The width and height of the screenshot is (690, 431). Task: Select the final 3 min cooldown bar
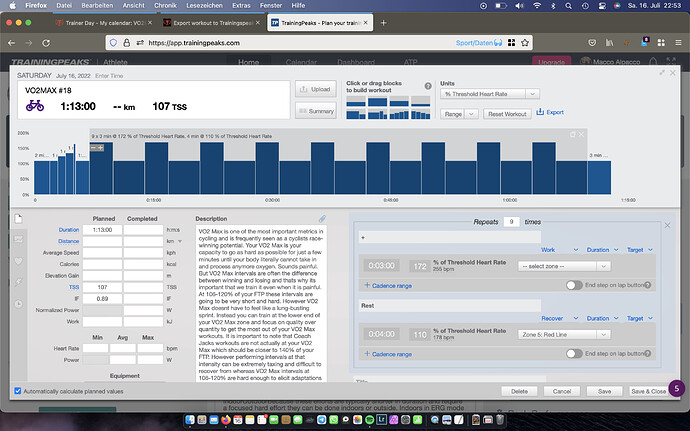(x=599, y=177)
